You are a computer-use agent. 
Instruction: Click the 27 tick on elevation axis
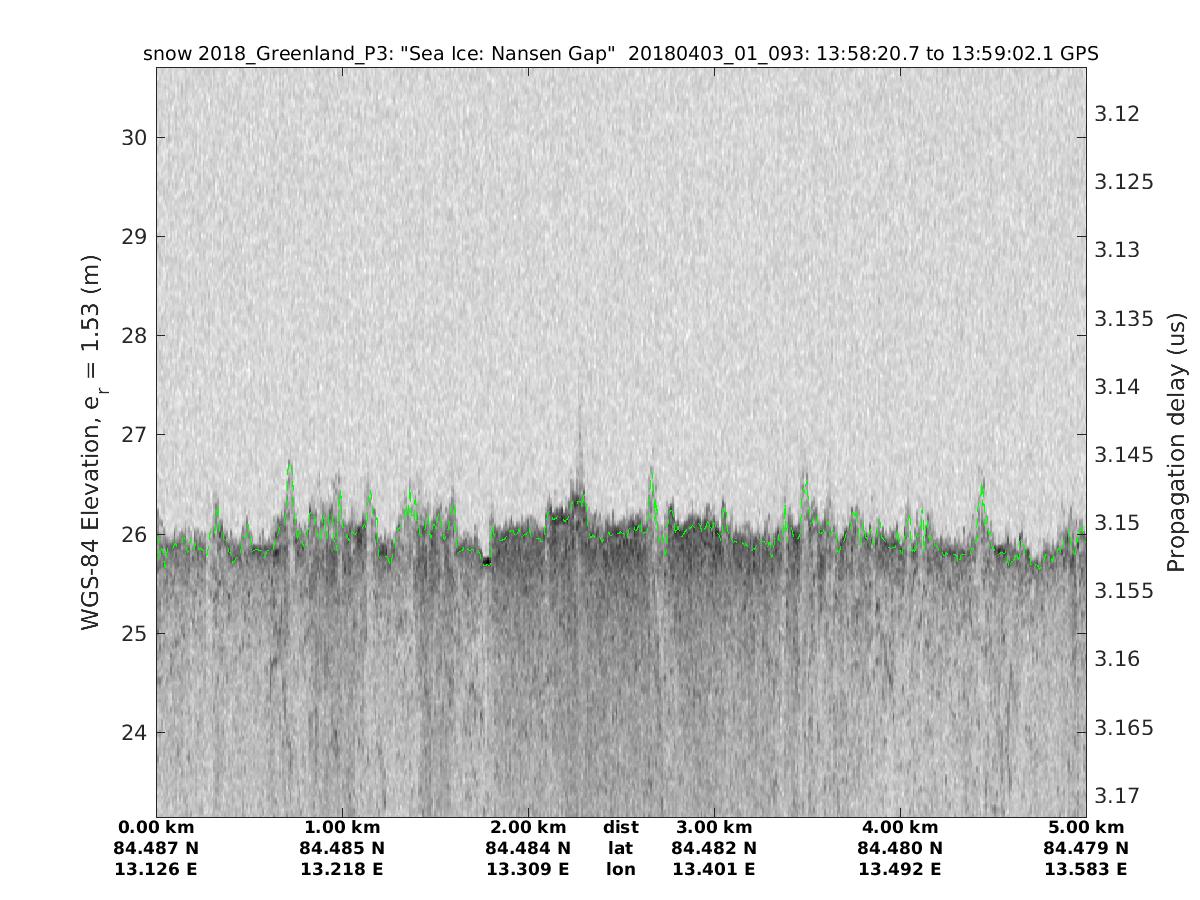tap(135, 435)
